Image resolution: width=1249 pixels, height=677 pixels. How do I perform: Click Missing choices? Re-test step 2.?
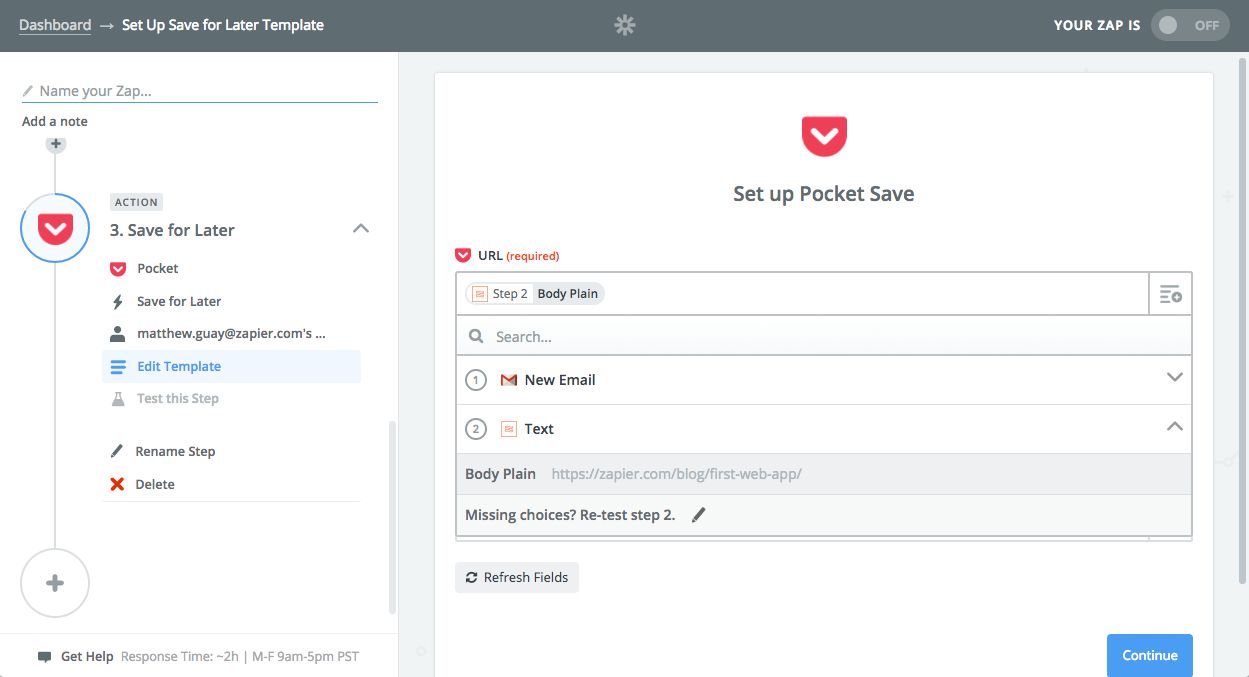570,515
